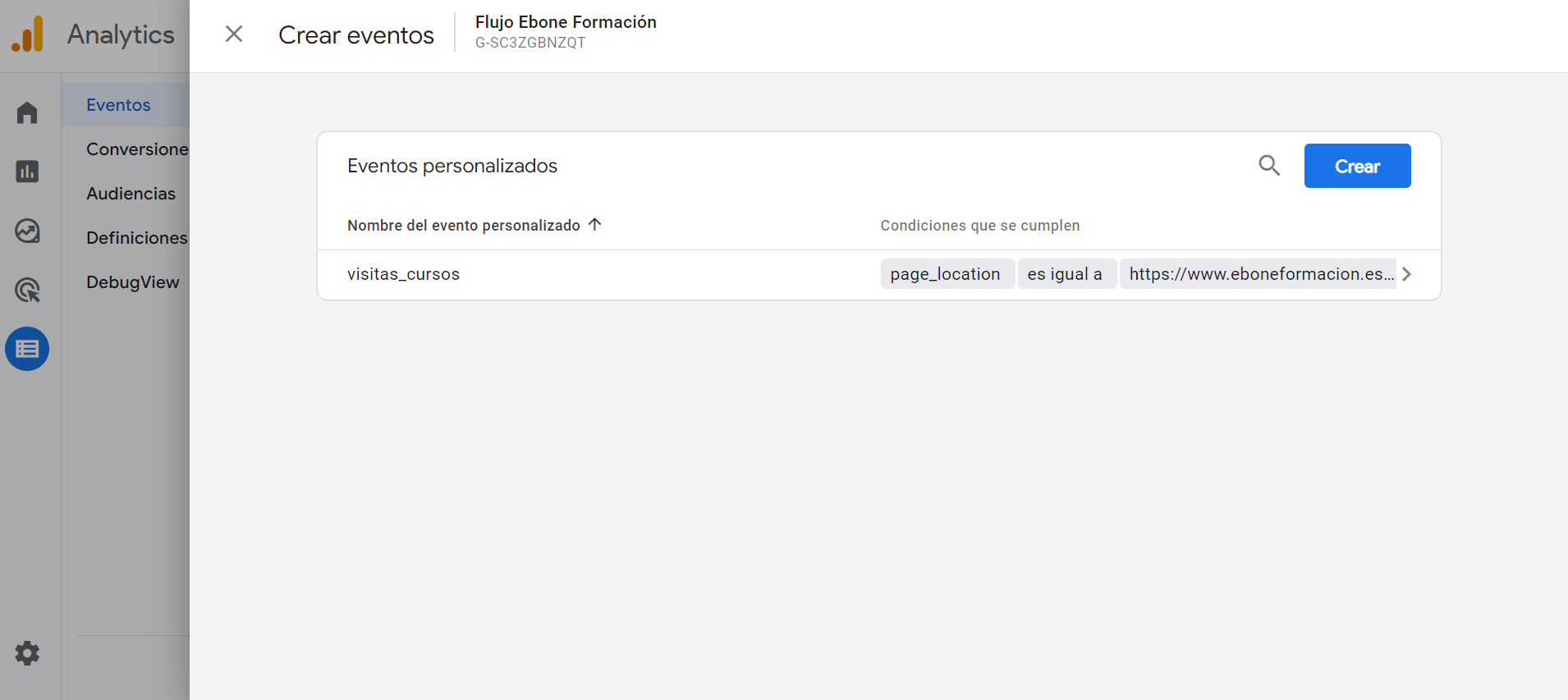Screen dimensions: 1568x700
Task: Open the Audiencias menu item
Action: (131, 194)
